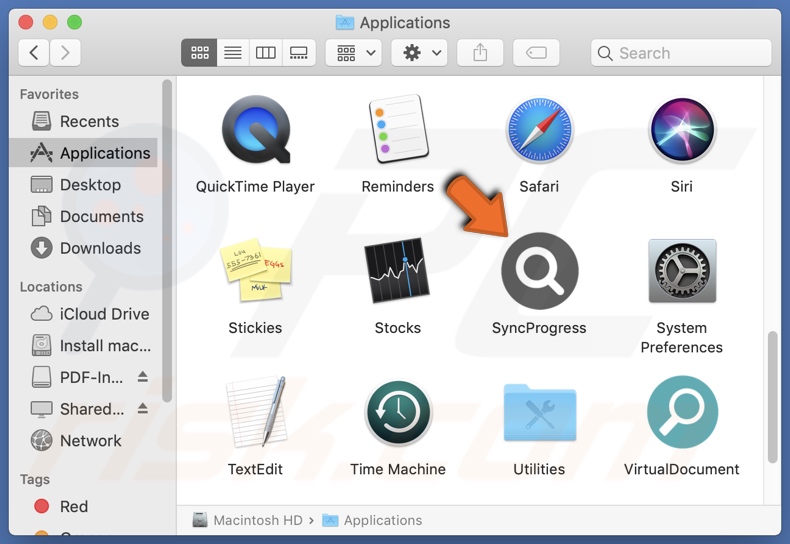
Task: Select the Stickies app icon
Action: point(255,270)
